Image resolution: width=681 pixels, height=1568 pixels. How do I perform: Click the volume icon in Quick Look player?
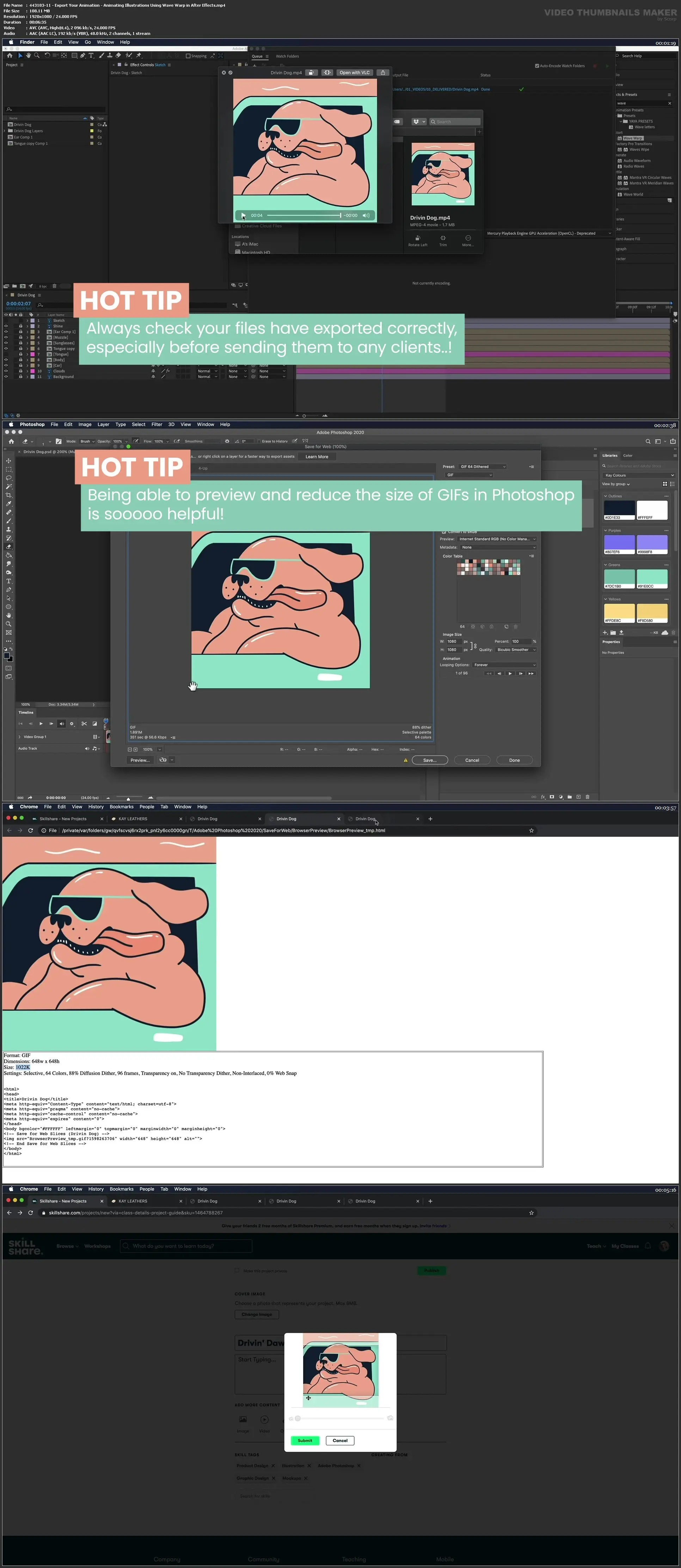pyautogui.click(x=366, y=215)
